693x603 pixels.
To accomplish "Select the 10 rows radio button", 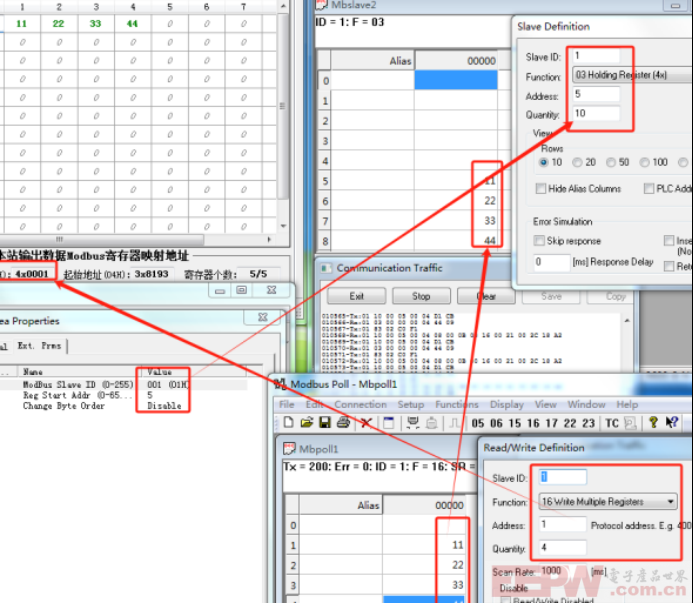I will click(544, 162).
